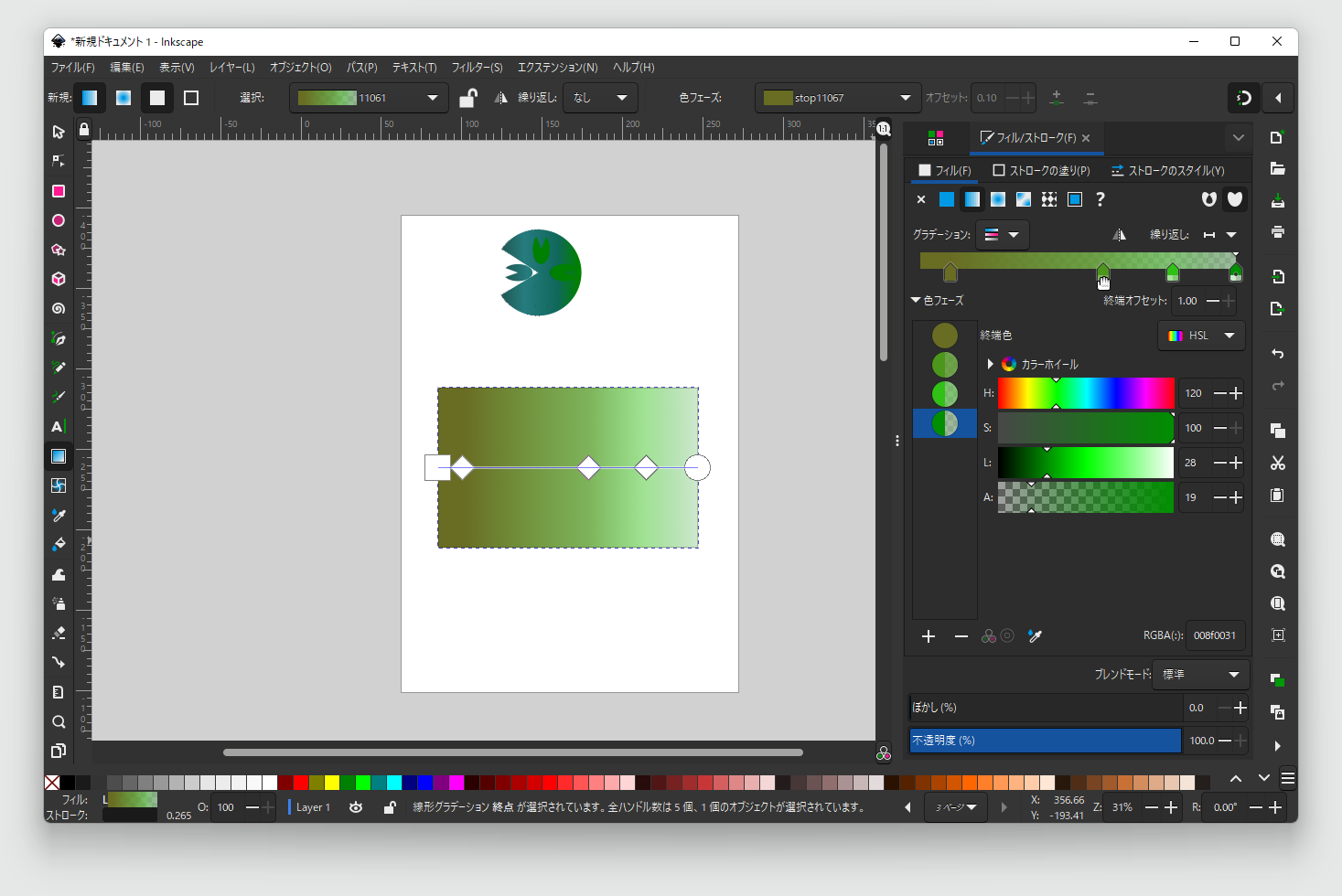Click the add color stop plus button

coord(929,636)
